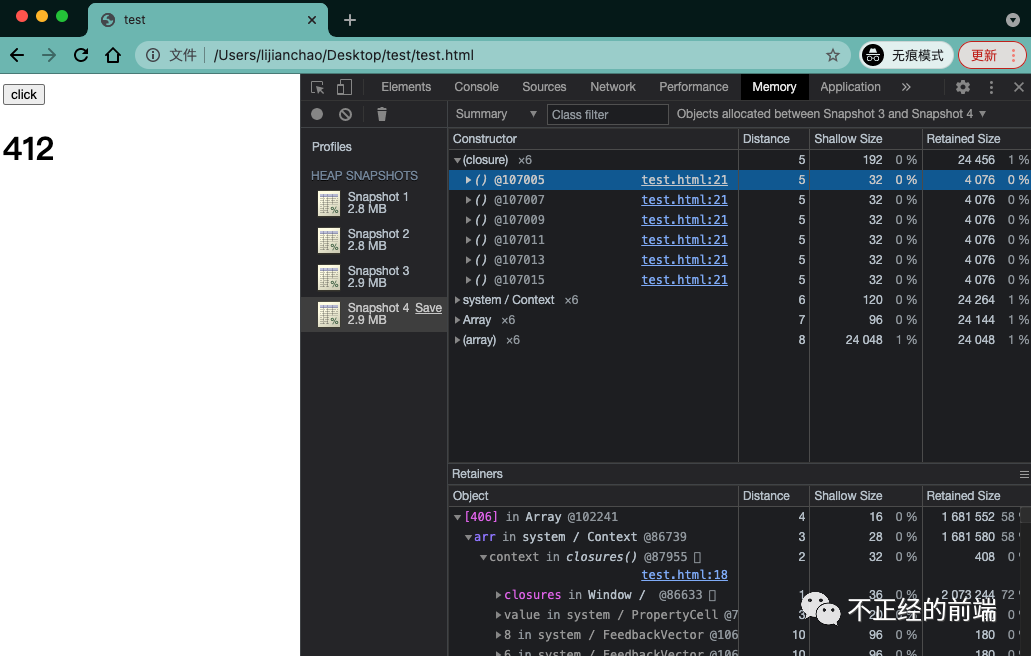Expand the system / Context group

click(x=457, y=300)
